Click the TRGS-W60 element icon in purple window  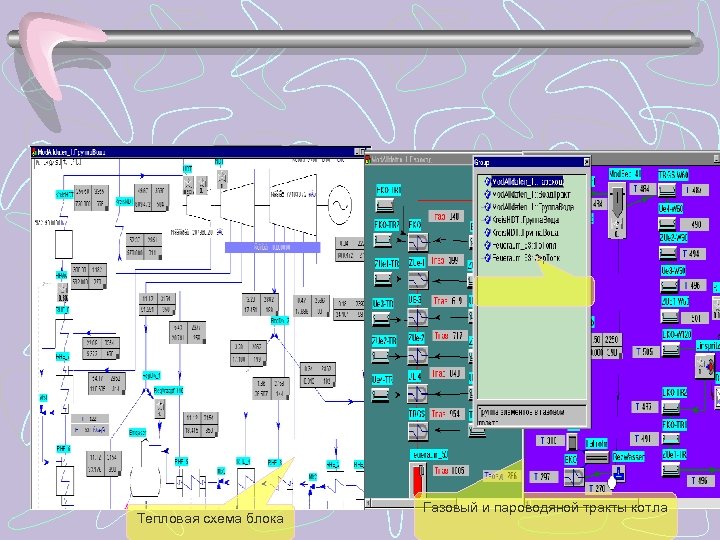[667, 190]
